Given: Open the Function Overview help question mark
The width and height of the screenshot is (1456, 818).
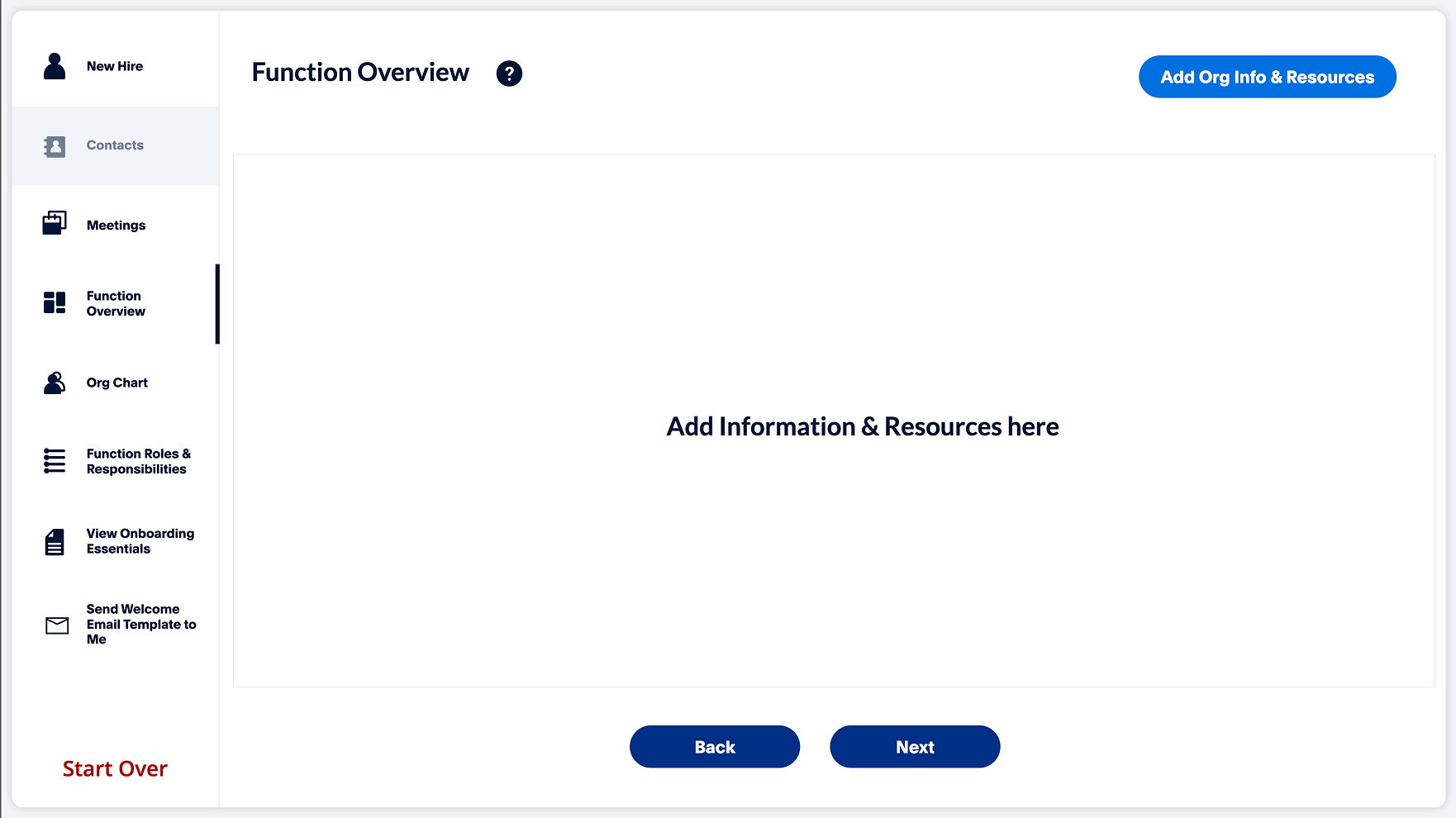Looking at the screenshot, I should (x=509, y=74).
